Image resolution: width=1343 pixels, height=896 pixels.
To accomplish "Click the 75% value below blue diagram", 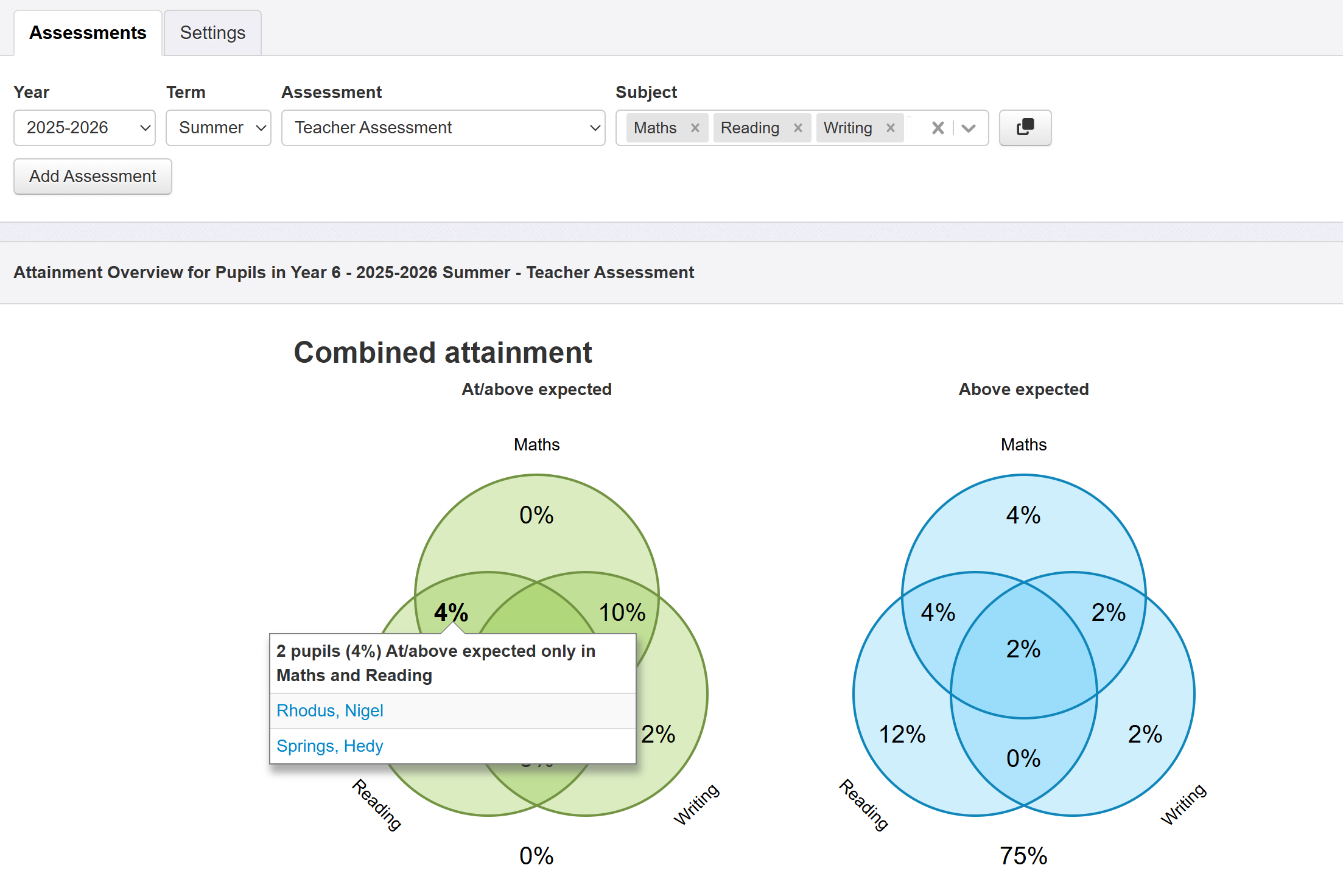I will click(x=1023, y=856).
